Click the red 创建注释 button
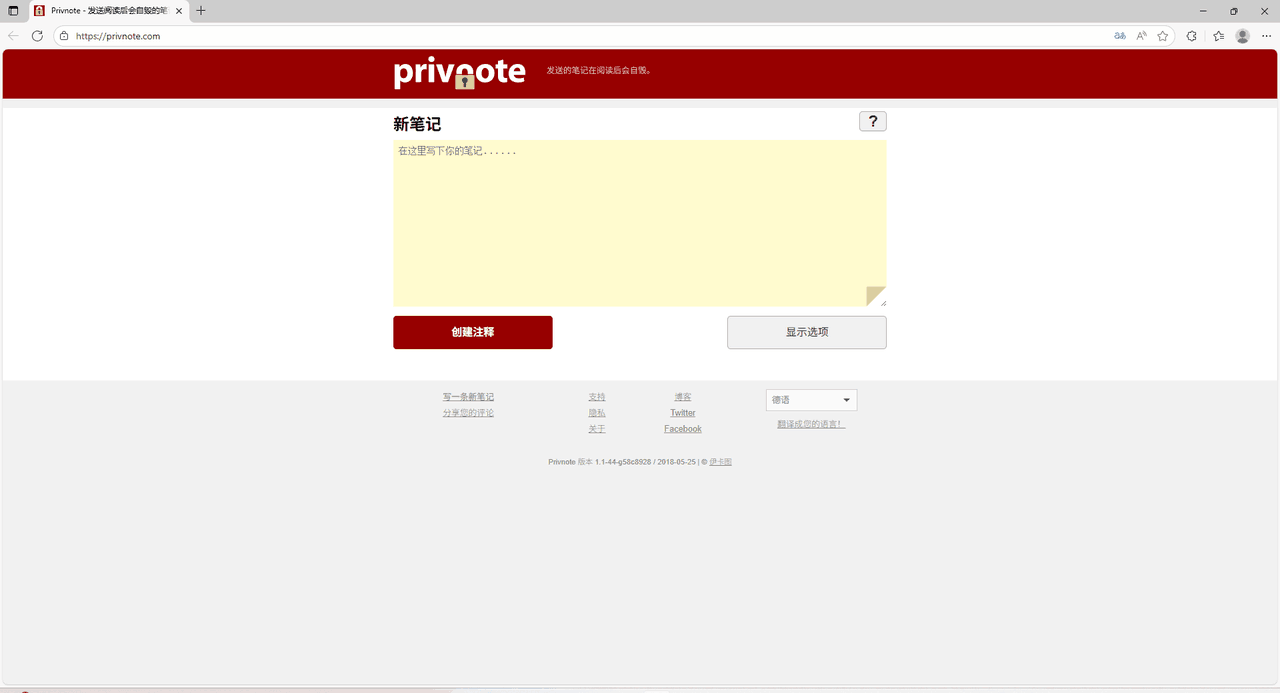The height and width of the screenshot is (693, 1280). 473,332
